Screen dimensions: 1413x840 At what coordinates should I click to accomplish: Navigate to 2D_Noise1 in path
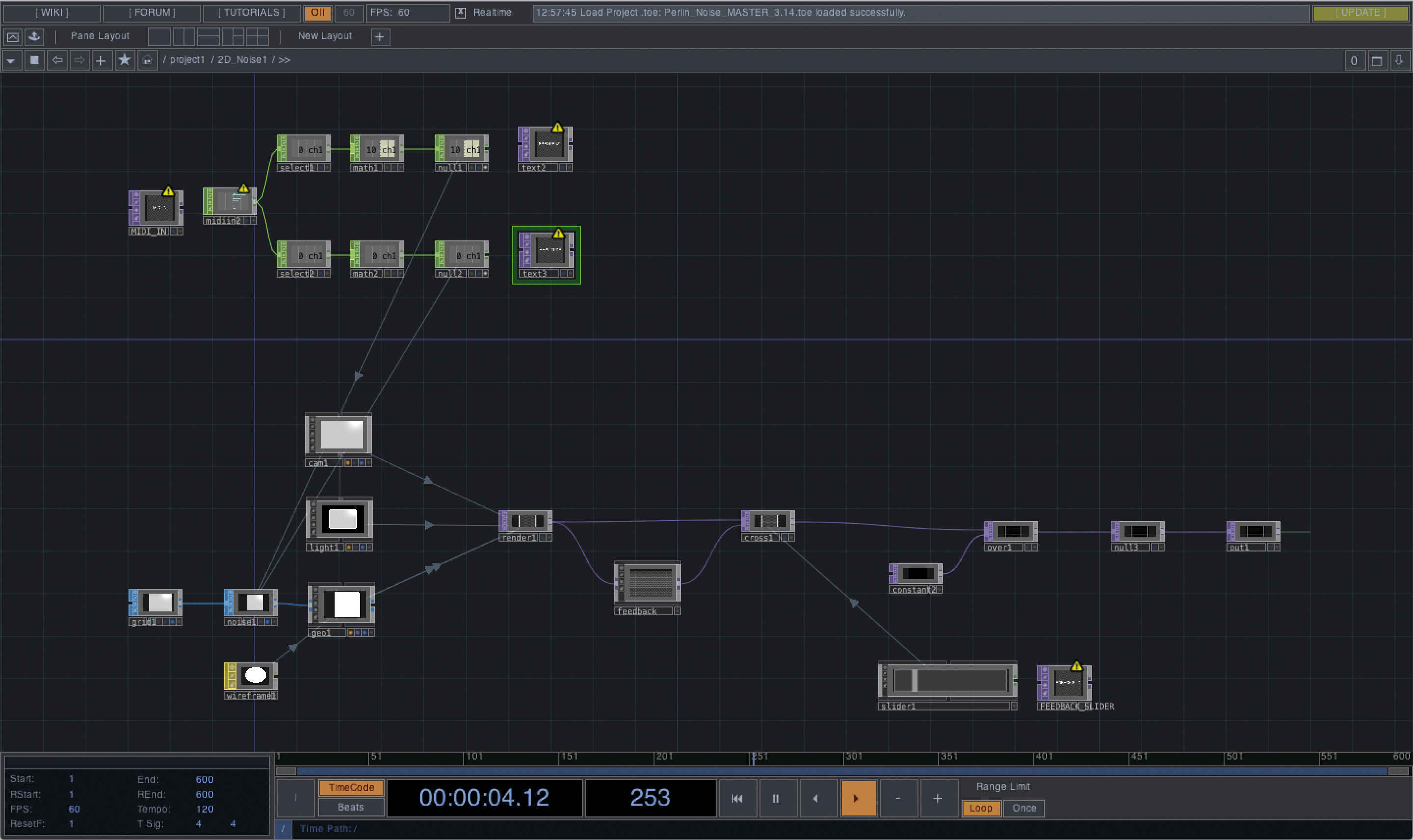coord(241,59)
